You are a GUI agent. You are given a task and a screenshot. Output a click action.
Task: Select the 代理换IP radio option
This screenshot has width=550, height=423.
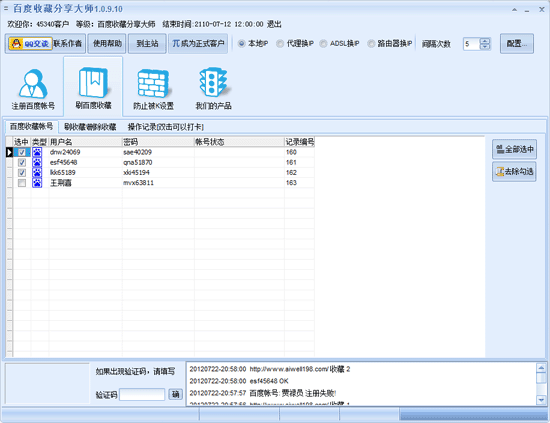pos(280,43)
